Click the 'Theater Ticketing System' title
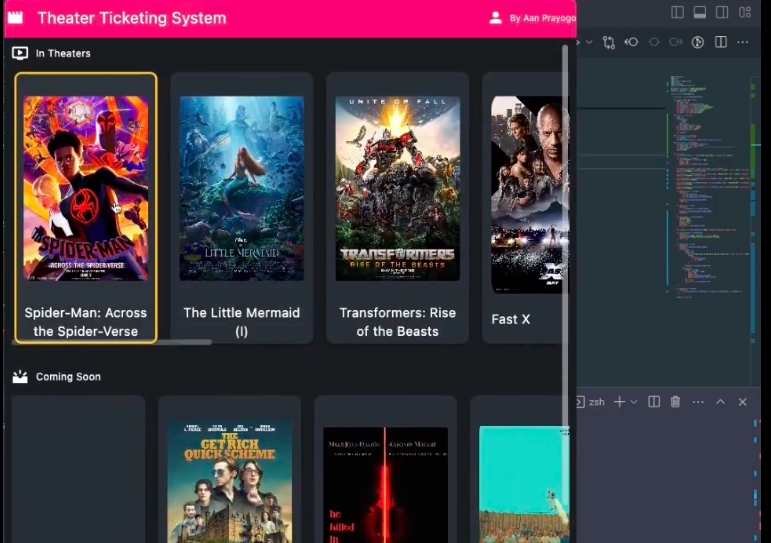 click(132, 18)
